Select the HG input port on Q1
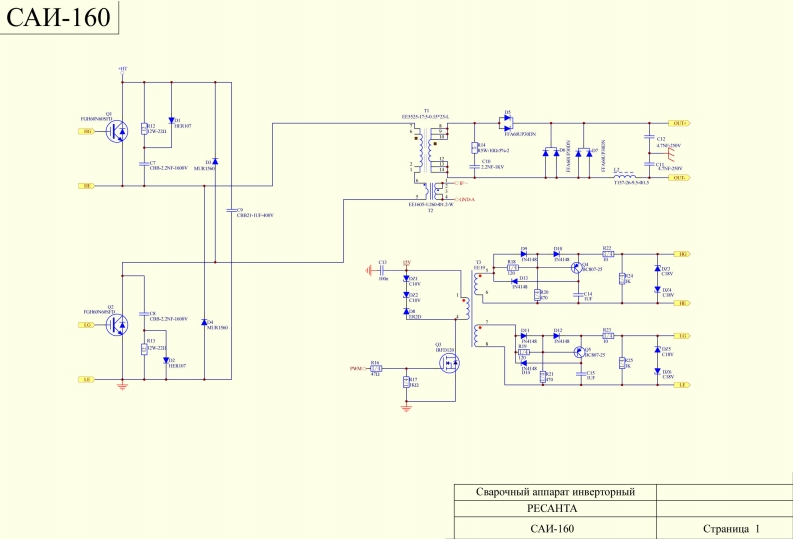793x539 pixels. click(87, 131)
